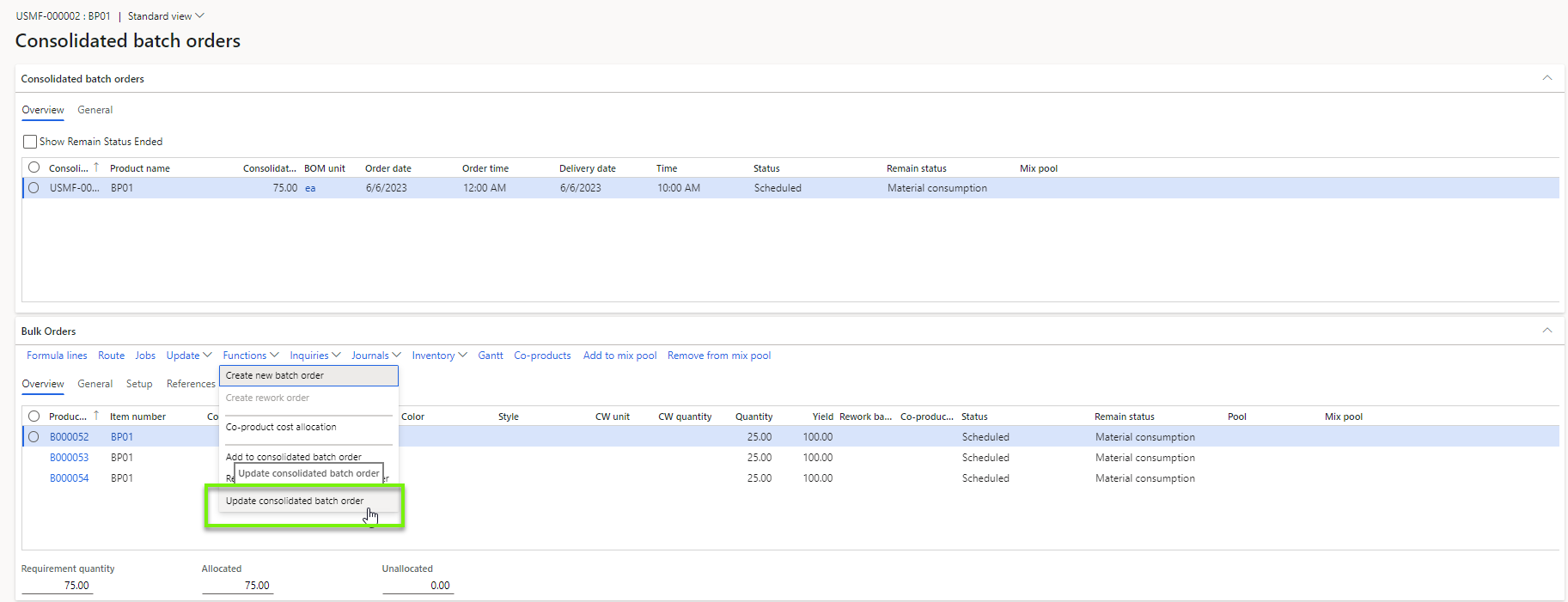Viewport: 1568px width, 602px height.
Task: Select the USMF consolidated order row radio
Action: pos(34,188)
